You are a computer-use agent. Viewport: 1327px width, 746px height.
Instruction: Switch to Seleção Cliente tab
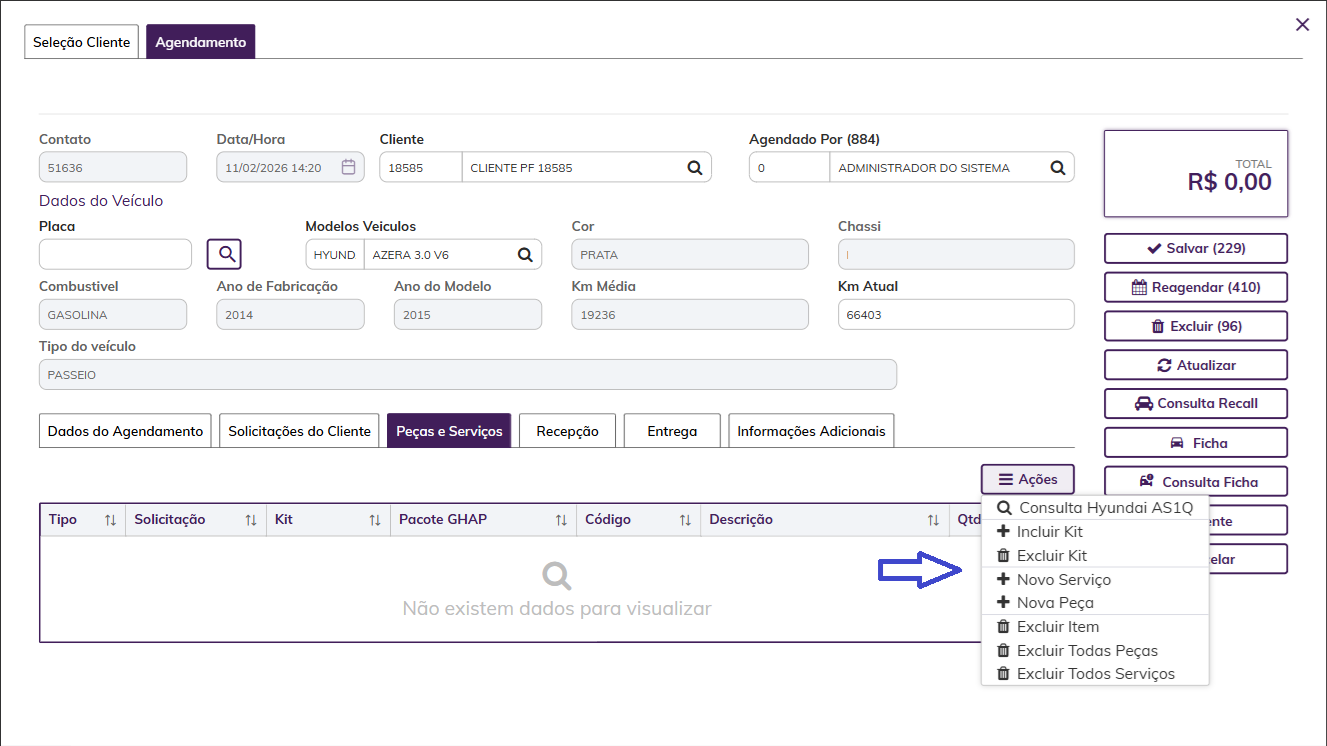82,42
